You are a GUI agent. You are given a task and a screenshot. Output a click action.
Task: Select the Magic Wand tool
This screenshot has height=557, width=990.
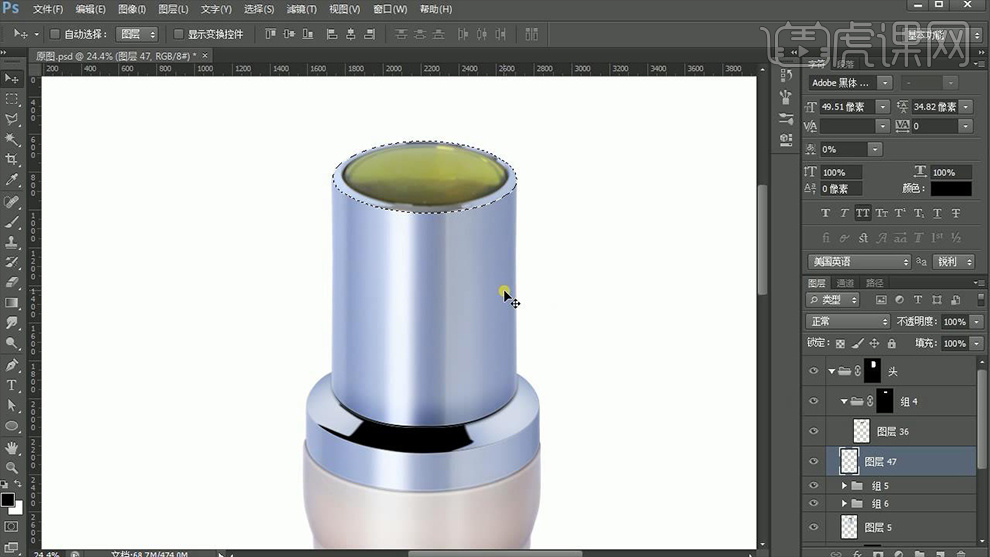tap(12, 140)
